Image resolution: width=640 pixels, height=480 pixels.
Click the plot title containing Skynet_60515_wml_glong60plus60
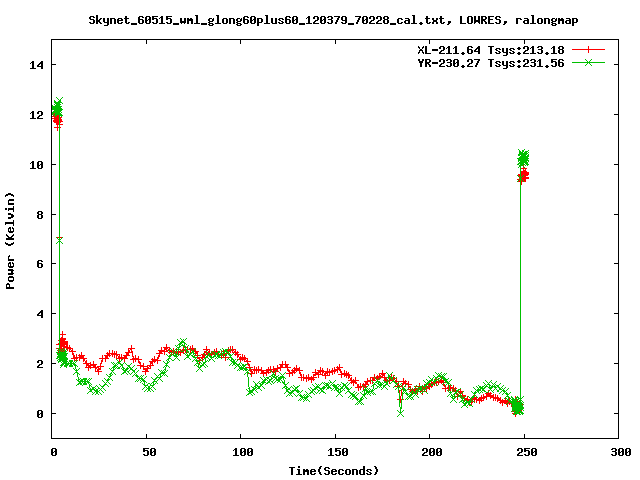pyautogui.click(x=333, y=20)
